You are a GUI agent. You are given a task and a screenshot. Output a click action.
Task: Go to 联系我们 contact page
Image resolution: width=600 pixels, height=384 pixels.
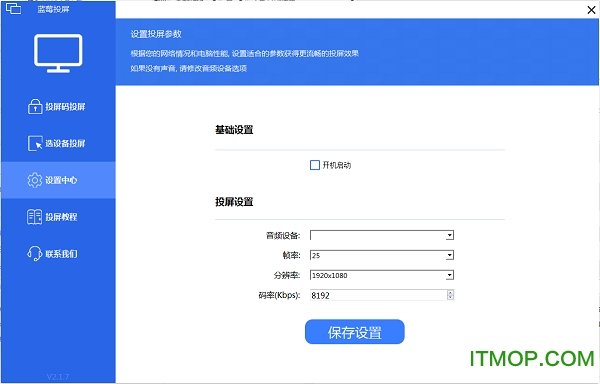[58, 254]
